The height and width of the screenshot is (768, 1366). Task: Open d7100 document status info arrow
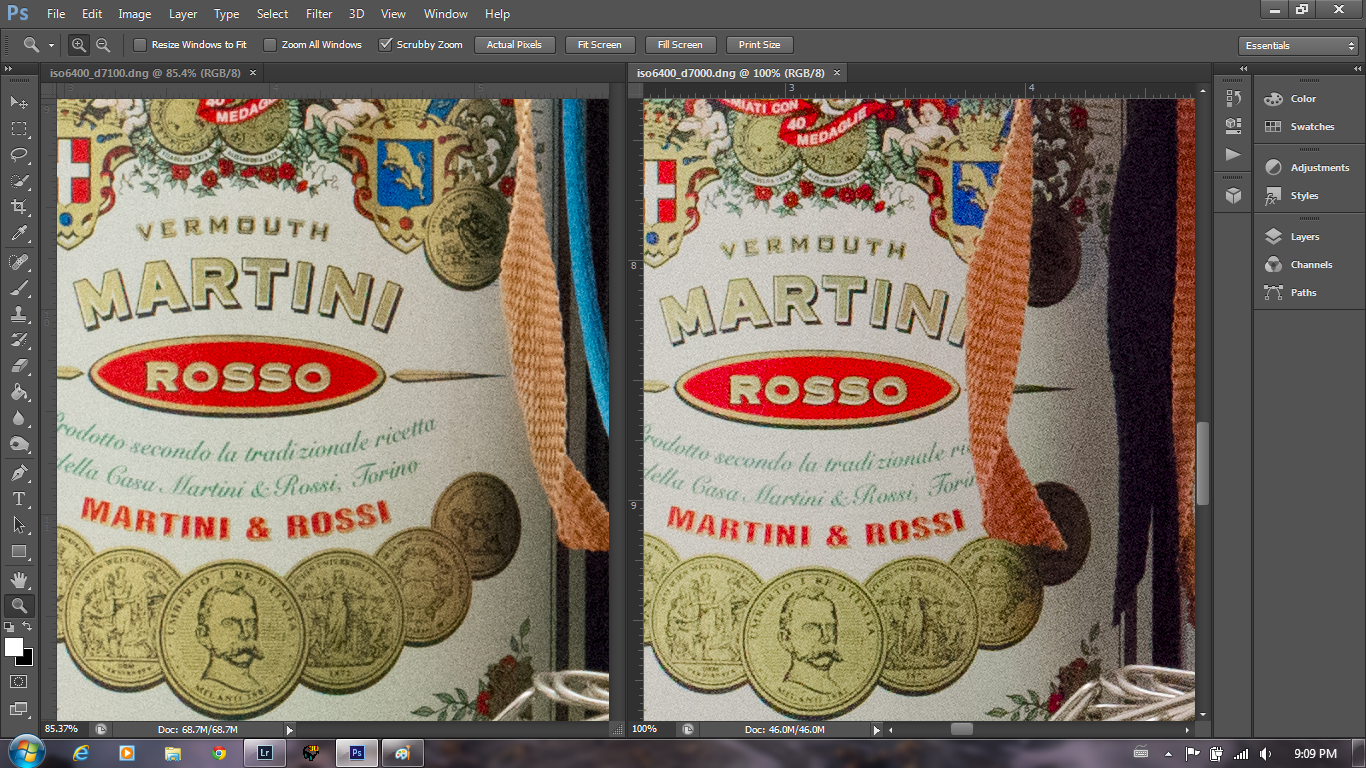tap(290, 730)
